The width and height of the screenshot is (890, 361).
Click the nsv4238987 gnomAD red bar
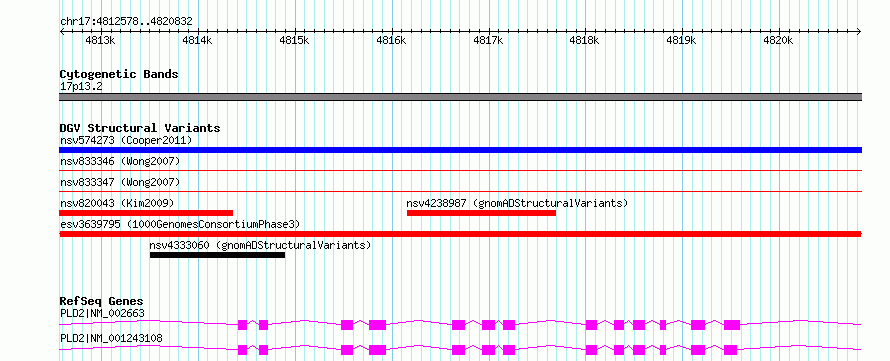[481, 213]
